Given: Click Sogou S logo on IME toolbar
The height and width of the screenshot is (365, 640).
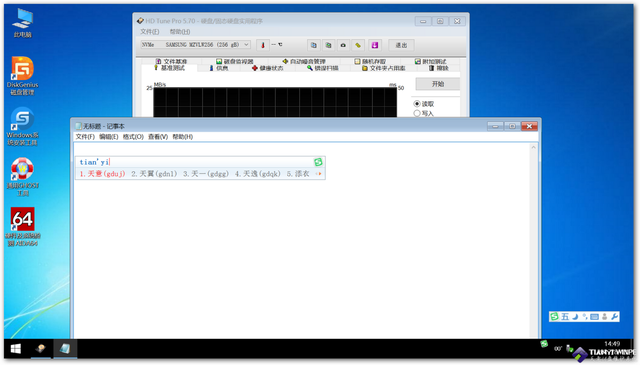Looking at the screenshot, I should coord(554,316).
